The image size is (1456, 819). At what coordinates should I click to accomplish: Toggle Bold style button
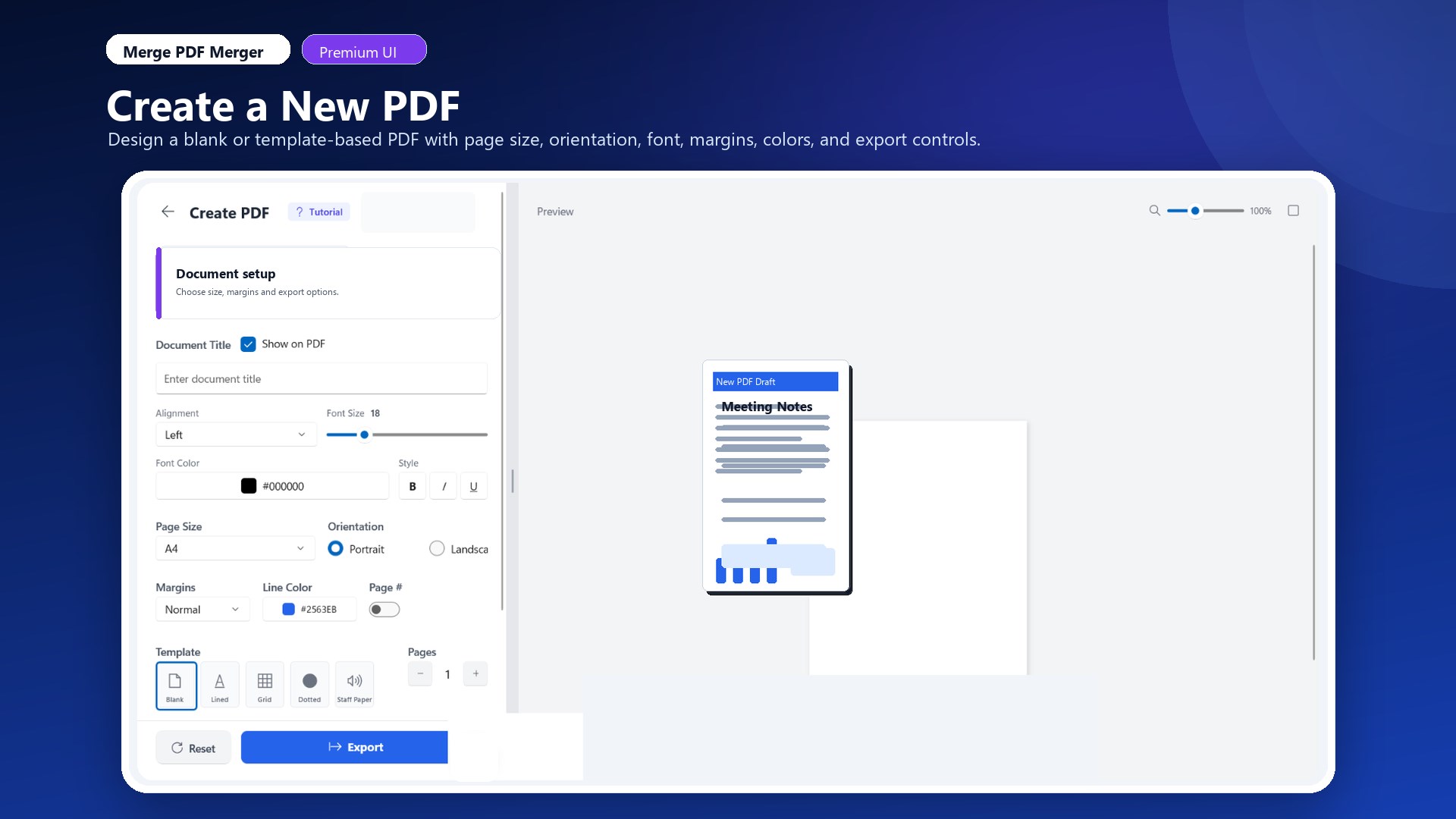tap(413, 486)
